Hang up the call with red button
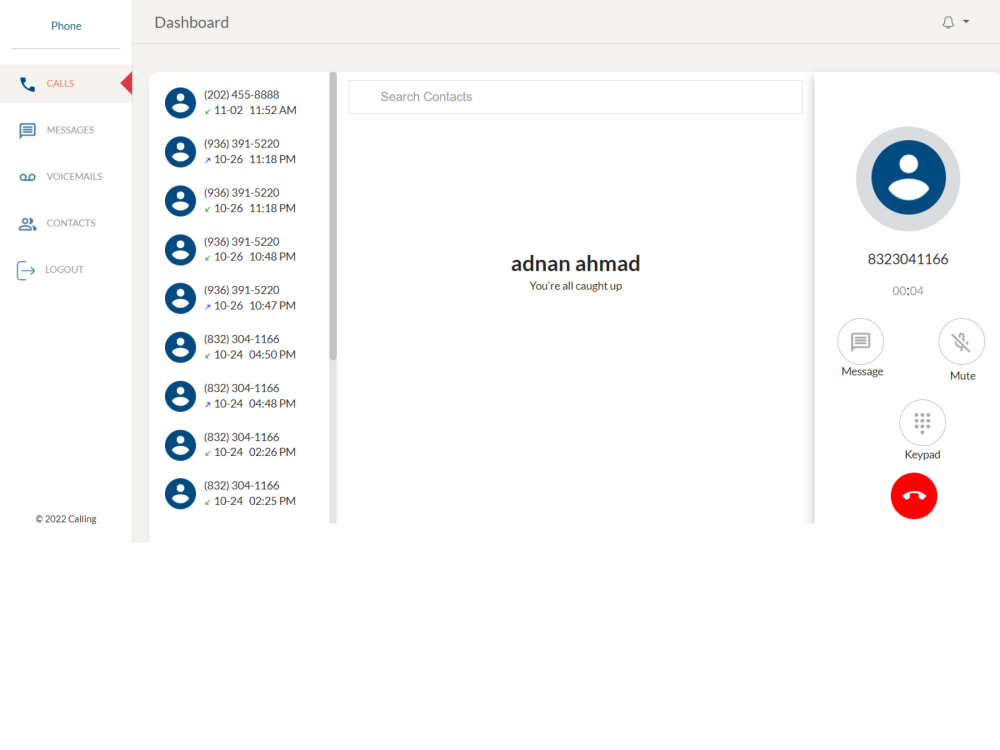Viewport: 1000px width, 750px height. [913, 496]
